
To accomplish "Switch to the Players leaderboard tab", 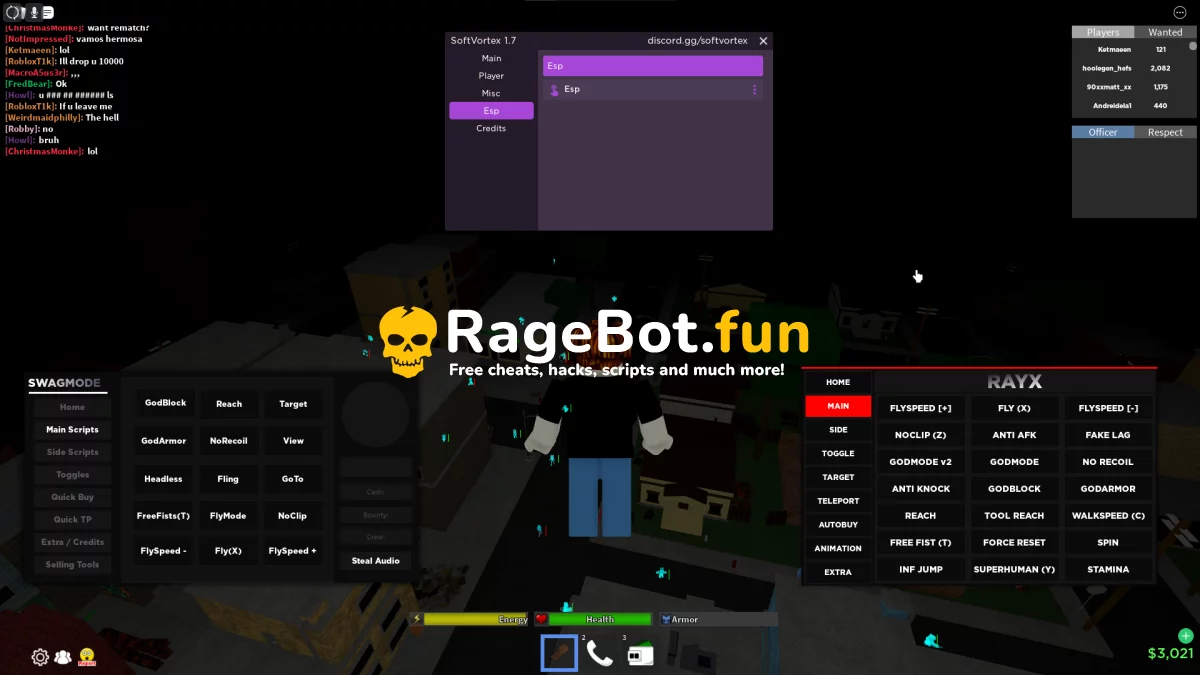I will (x=1103, y=32).
